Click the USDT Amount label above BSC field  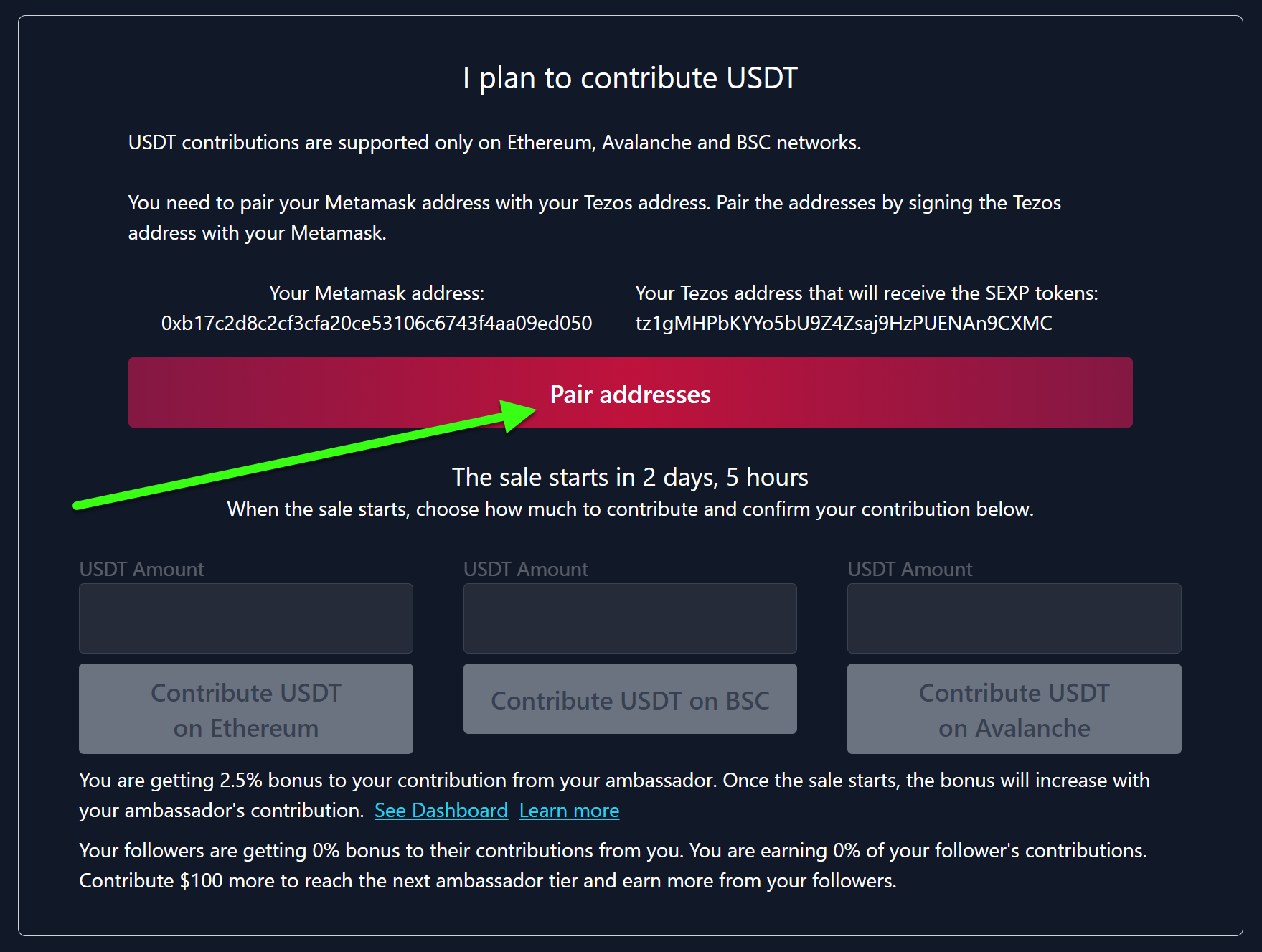[x=526, y=569]
